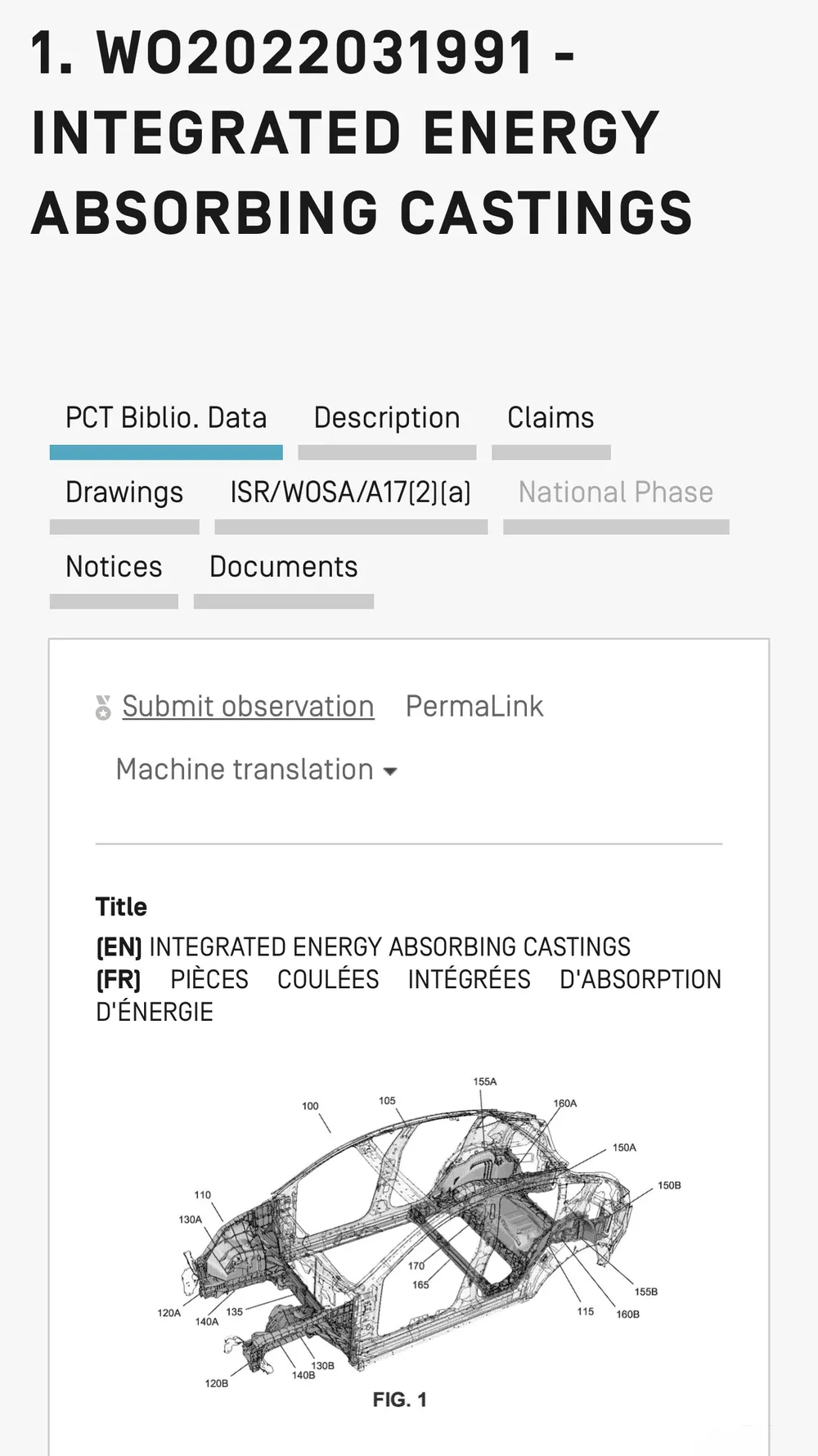Click the medal icon beside Submit observation
The image size is (818, 1456).
[x=103, y=708]
